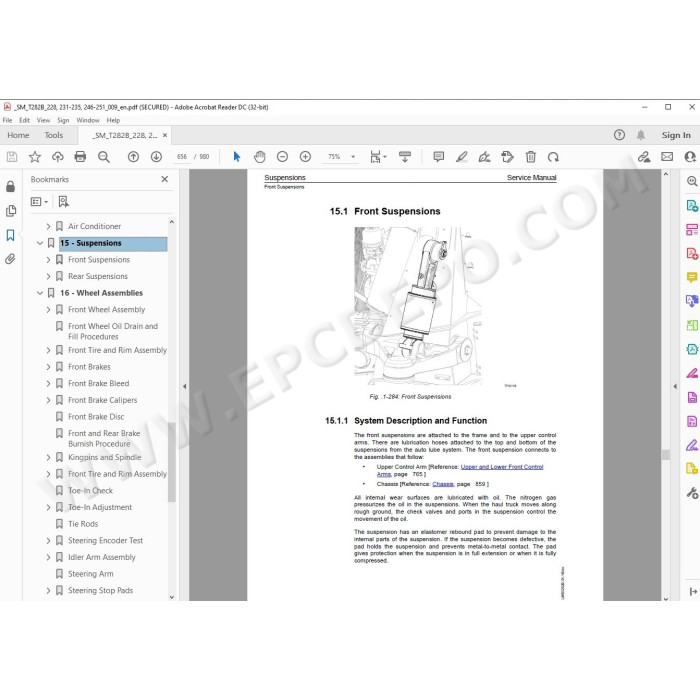Image resolution: width=700 pixels, height=700 pixels.
Task: Open the find text magnifier tool
Action: (x=104, y=157)
